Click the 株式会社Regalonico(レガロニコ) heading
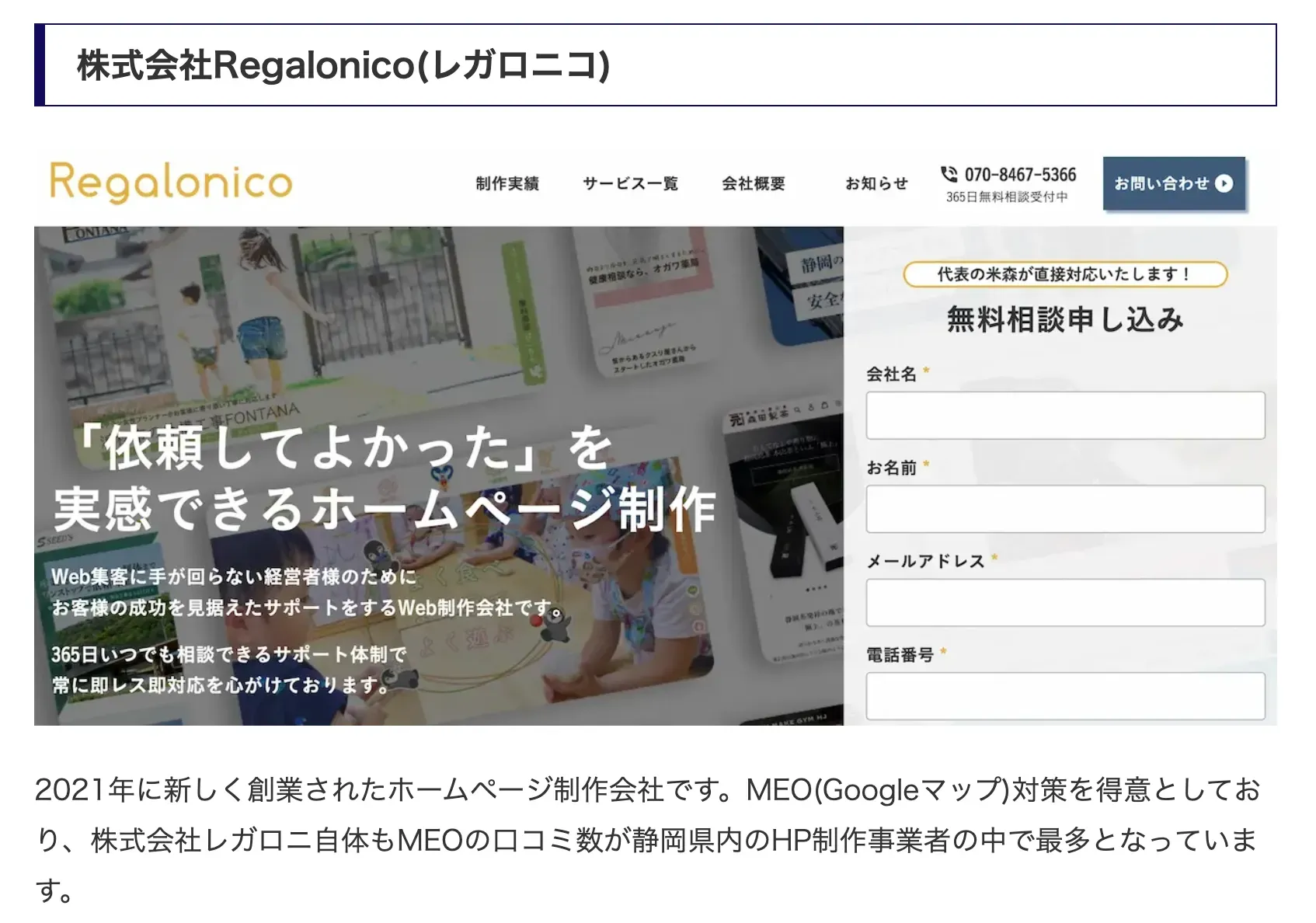Viewport: 1316px width, 923px height. pos(343,65)
